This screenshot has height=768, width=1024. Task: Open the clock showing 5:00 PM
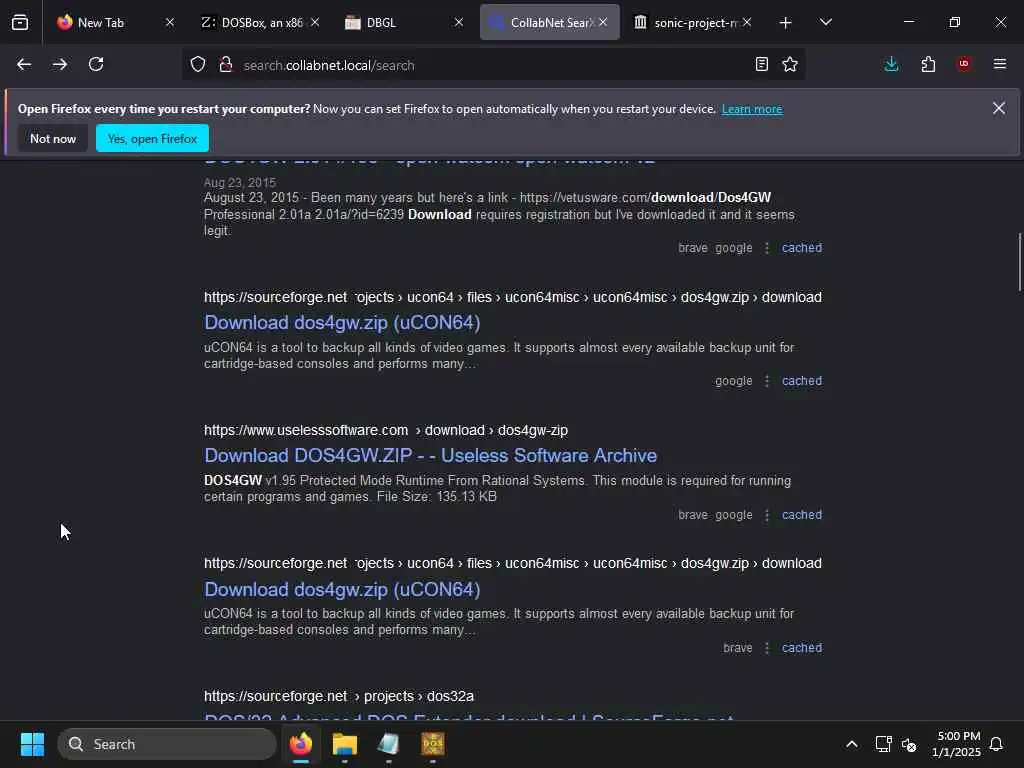957,744
